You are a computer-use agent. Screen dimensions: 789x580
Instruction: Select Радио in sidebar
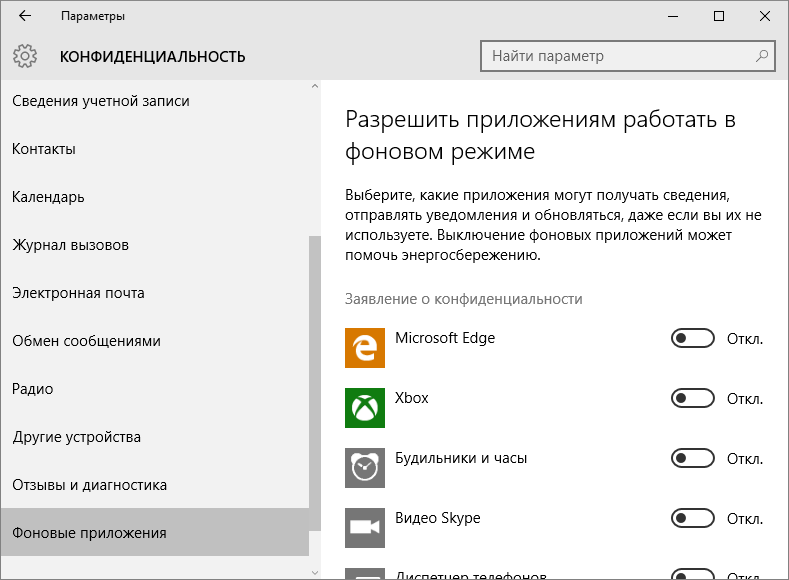coord(154,389)
